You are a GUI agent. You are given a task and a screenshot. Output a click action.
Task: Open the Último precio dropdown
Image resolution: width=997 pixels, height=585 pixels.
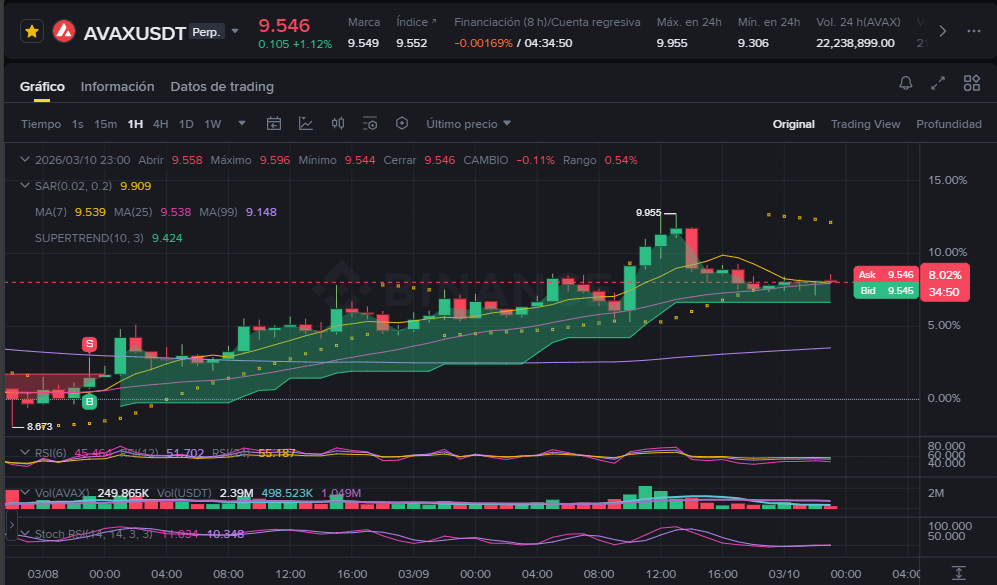[x=469, y=124]
